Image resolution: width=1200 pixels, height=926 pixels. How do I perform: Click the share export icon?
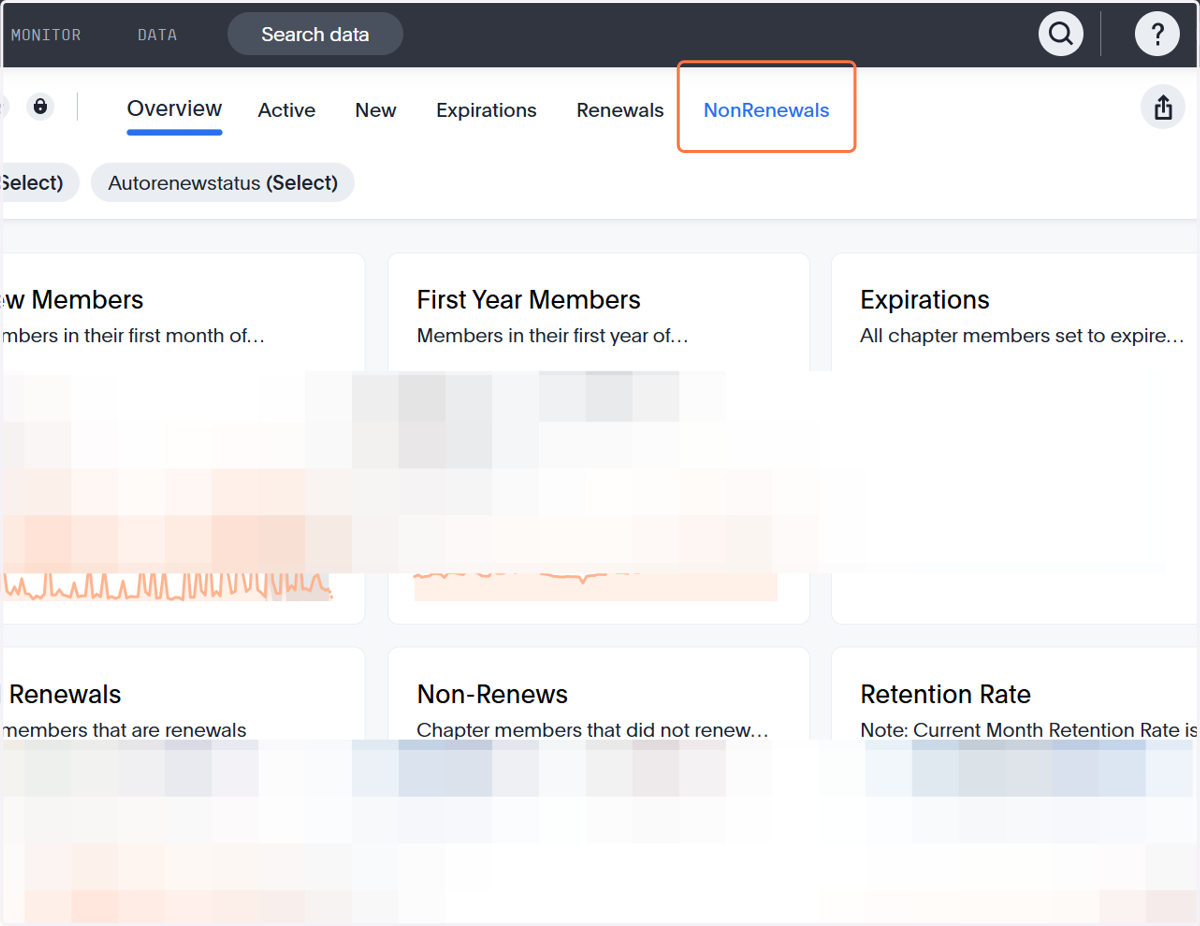pyautogui.click(x=1163, y=107)
